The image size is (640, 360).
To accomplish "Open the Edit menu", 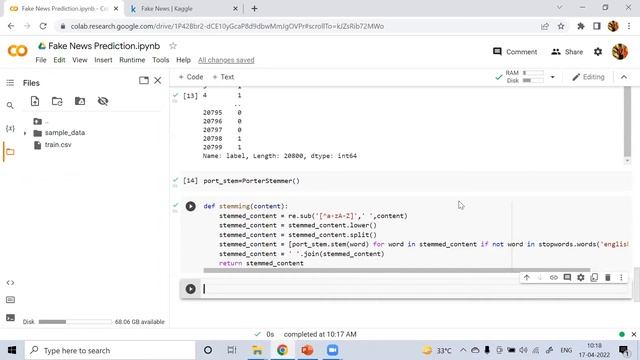I will click(59, 60).
